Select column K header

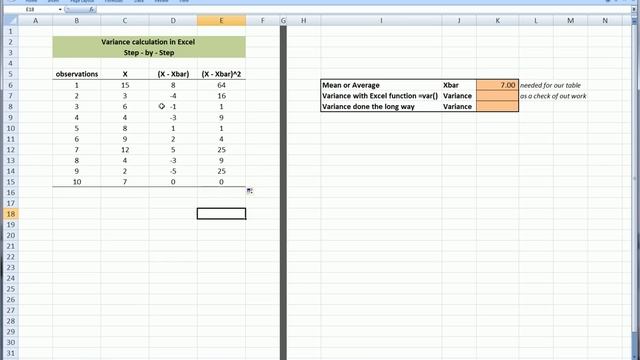point(498,20)
